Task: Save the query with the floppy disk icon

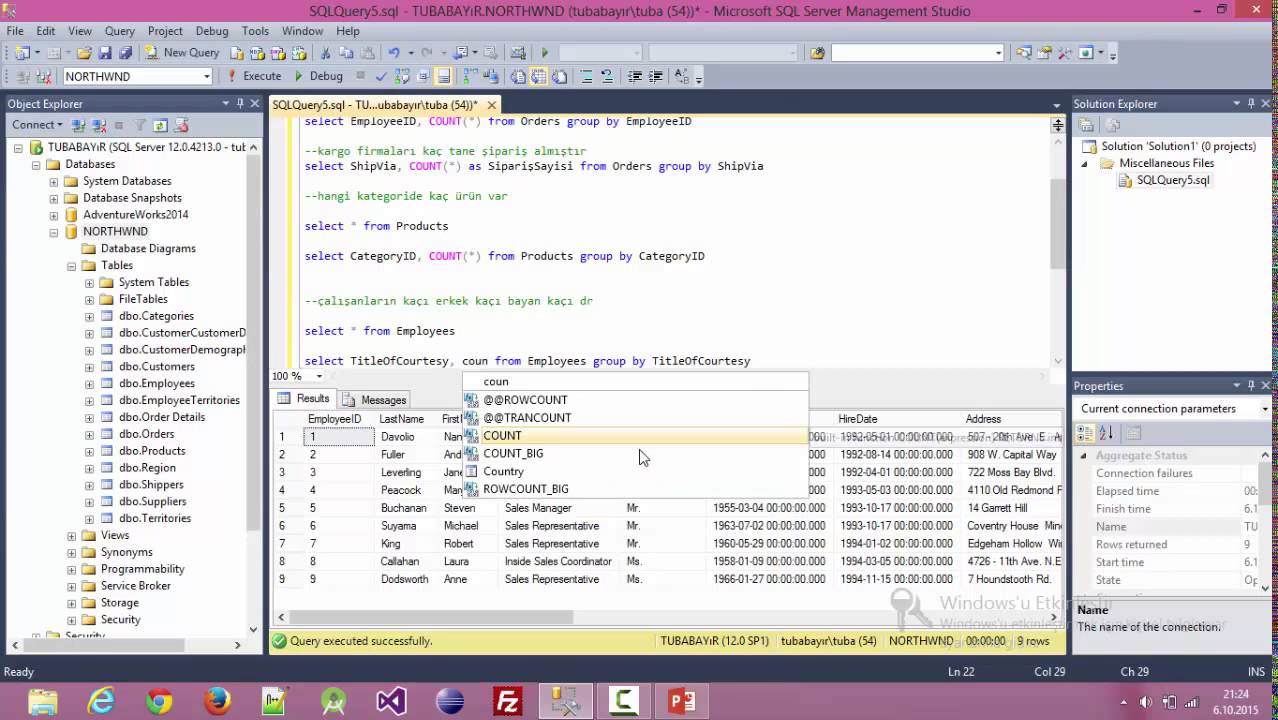Action: [x=105, y=53]
